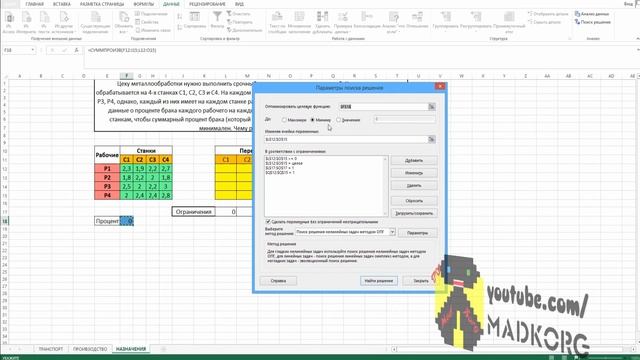The height and width of the screenshot is (360, 640).
Task: Click the Reapply filter item
Action: [239, 22]
